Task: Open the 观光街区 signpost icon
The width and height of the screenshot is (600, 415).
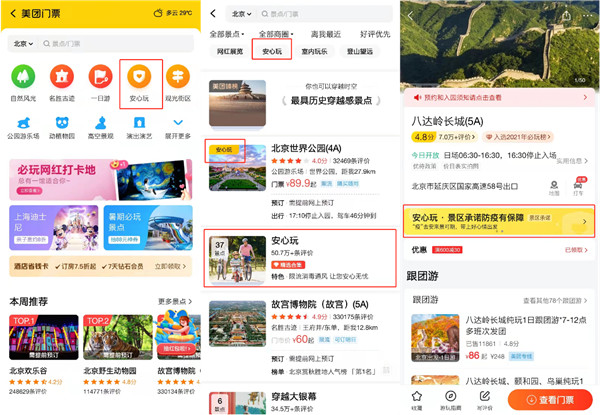Action: [x=177, y=77]
